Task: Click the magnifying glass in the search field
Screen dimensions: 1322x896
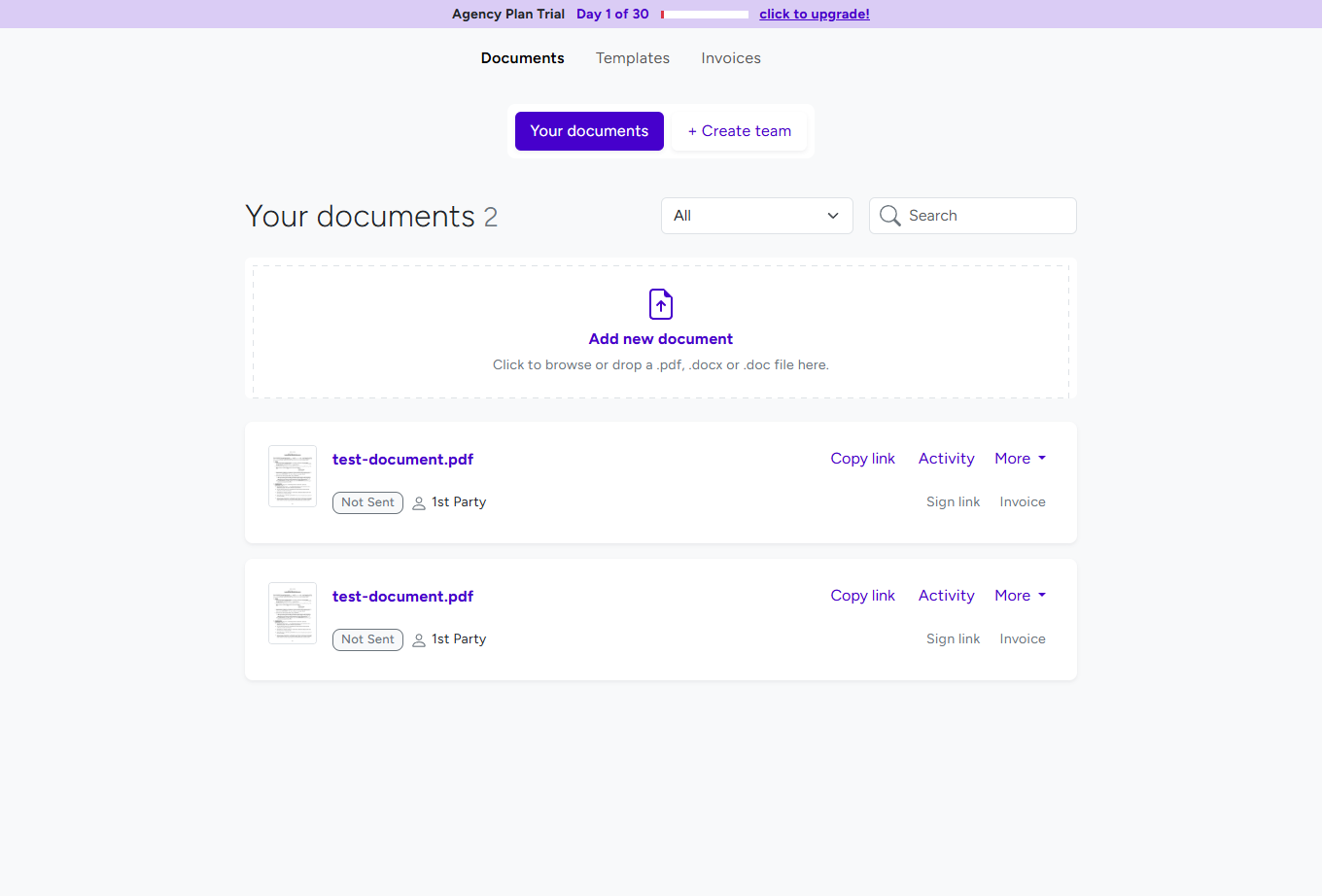Action: tap(889, 215)
